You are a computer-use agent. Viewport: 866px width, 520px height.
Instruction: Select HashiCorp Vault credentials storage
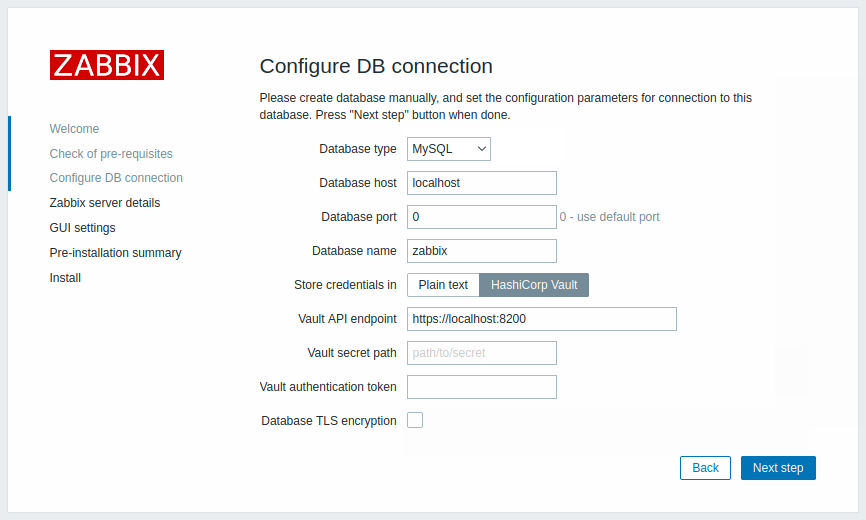534,285
